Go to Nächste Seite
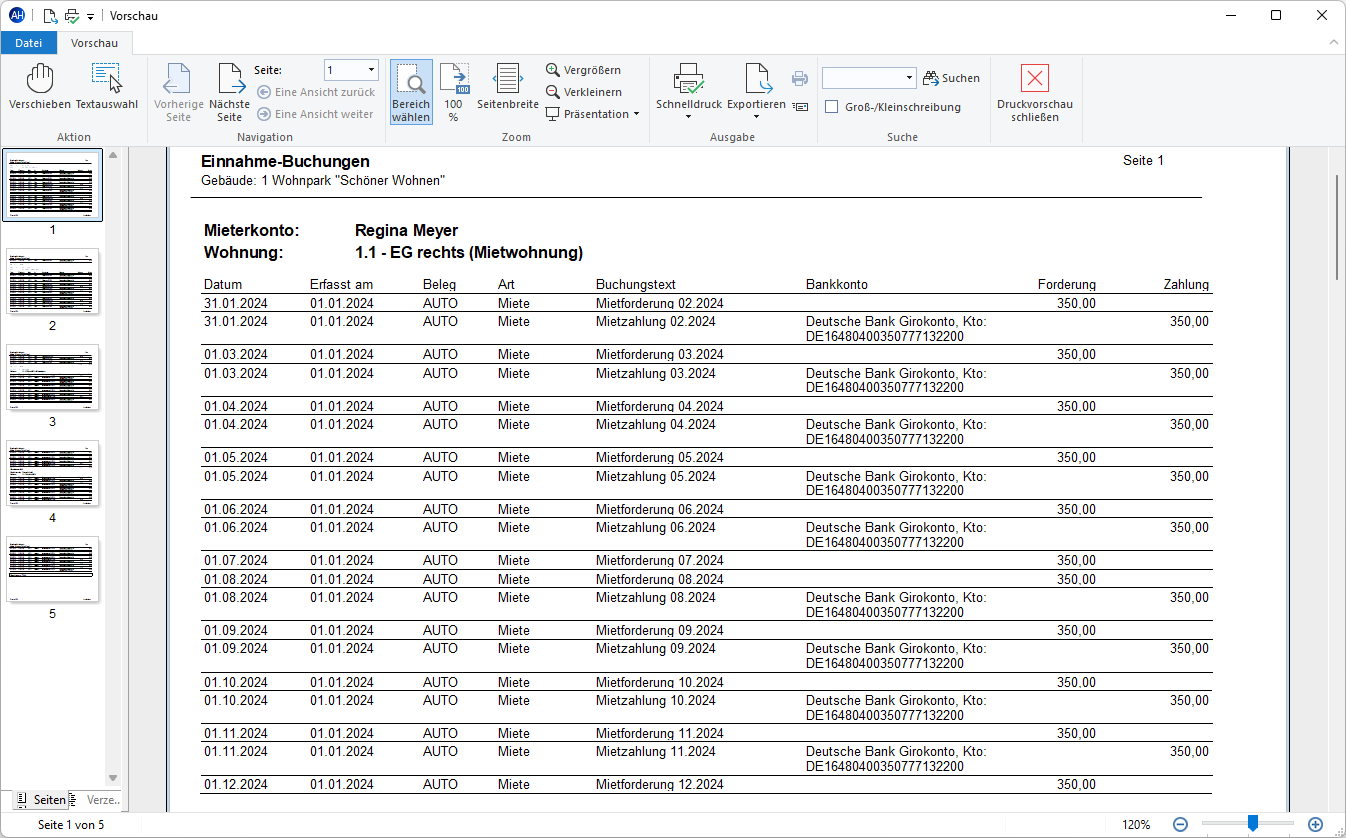Image resolution: width=1346 pixels, height=838 pixels. pyautogui.click(x=230, y=92)
